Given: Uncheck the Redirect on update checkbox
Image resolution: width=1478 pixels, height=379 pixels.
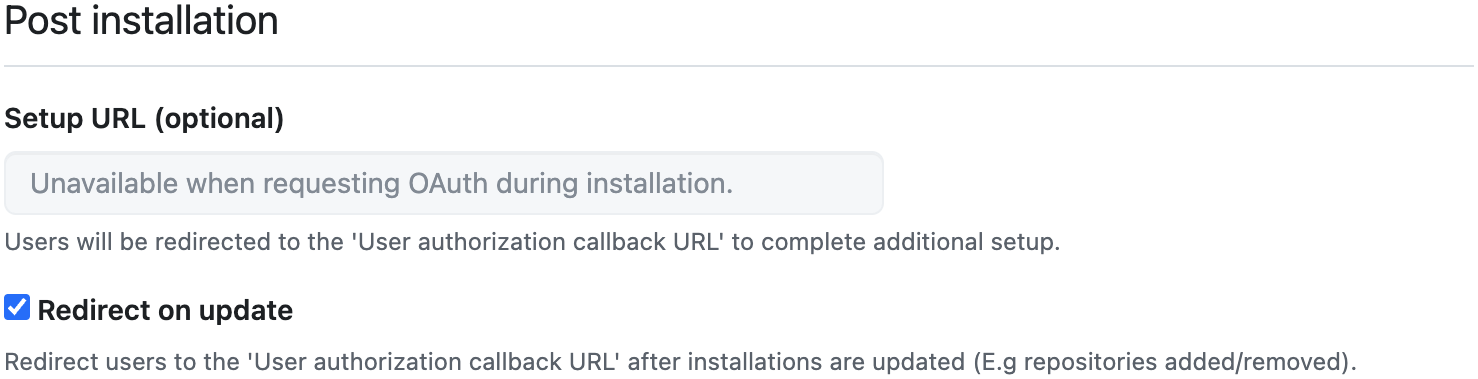Looking at the screenshot, I should (17, 308).
